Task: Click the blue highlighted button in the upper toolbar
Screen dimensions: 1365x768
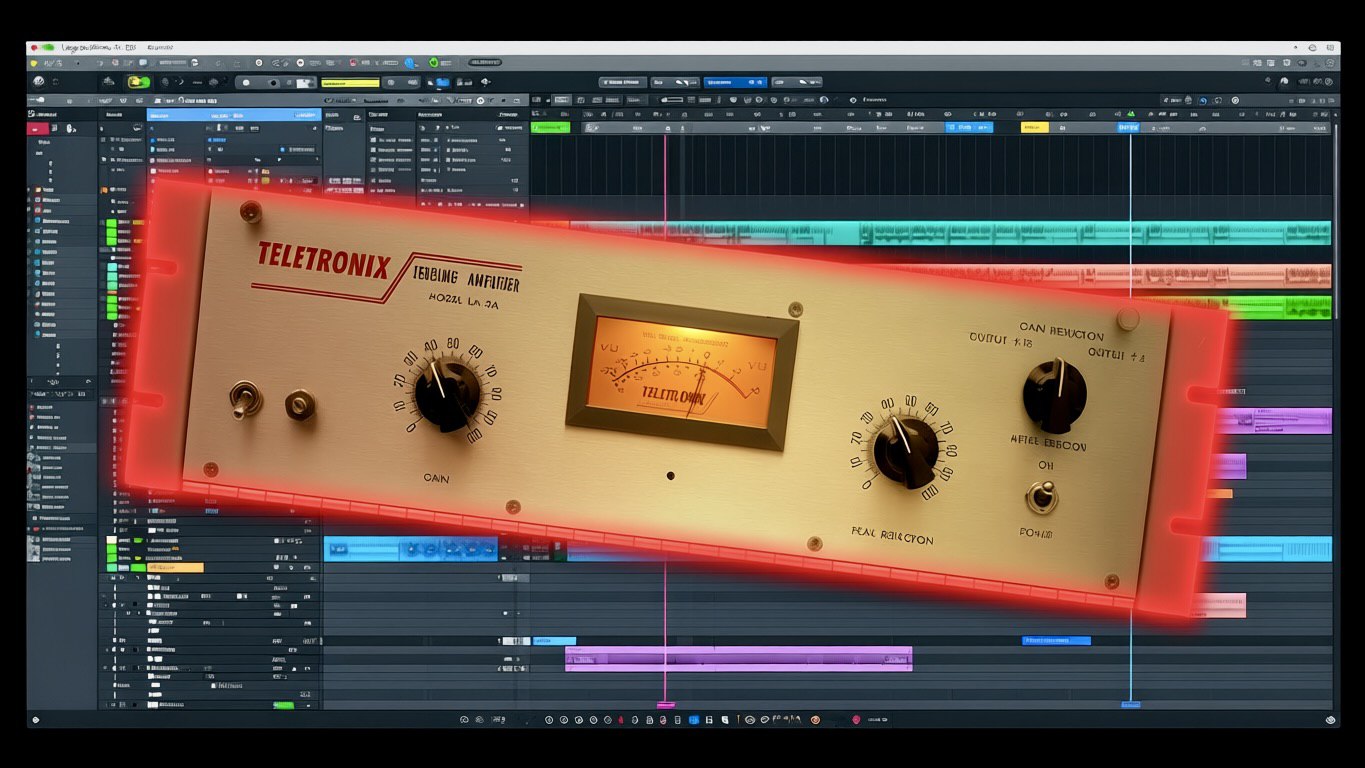Action: click(735, 82)
